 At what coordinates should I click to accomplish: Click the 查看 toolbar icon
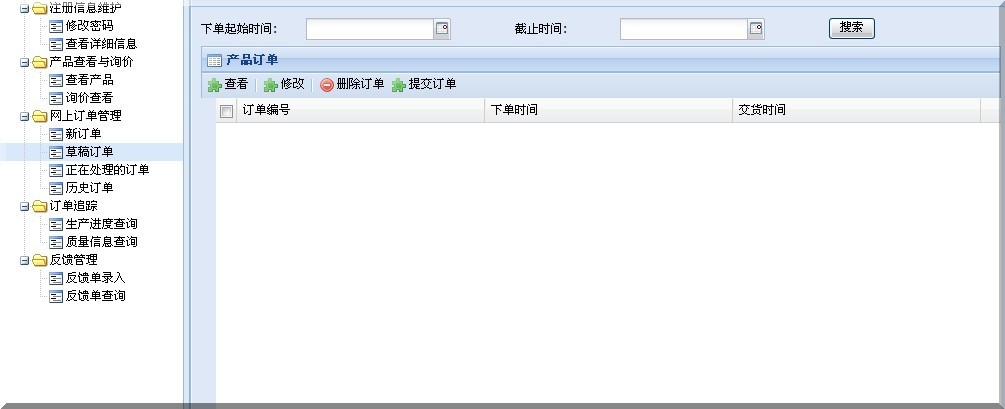(x=214, y=85)
